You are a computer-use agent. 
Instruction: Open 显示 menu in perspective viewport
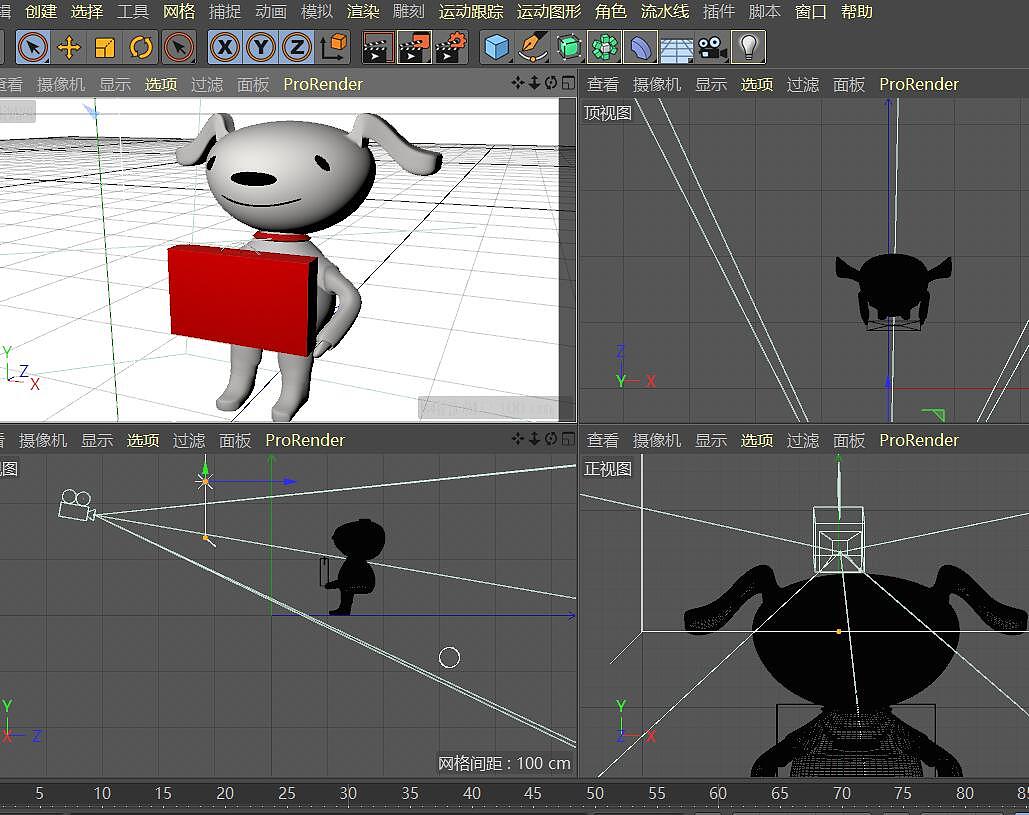(x=115, y=84)
